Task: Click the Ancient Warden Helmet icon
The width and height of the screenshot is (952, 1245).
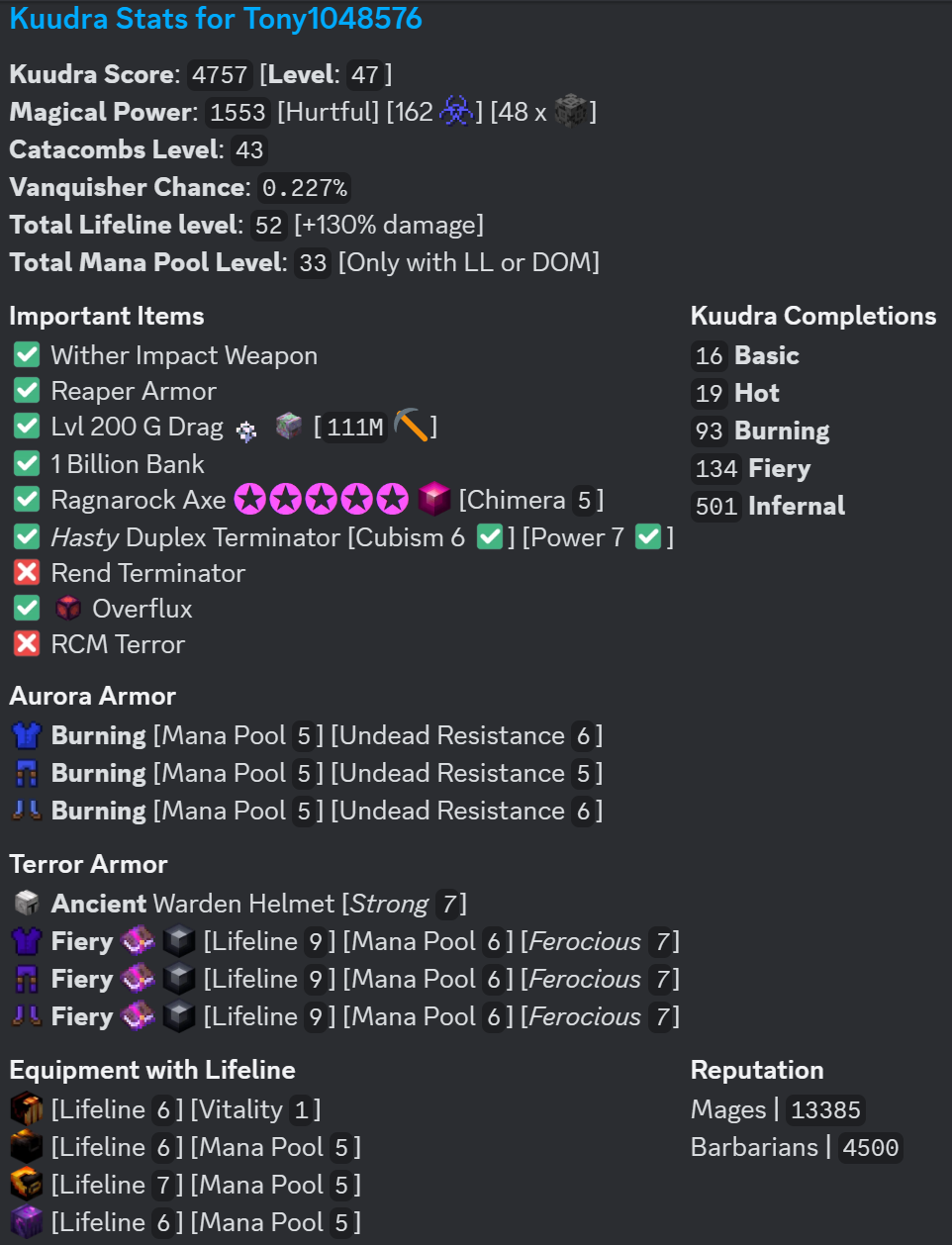Action: [x=27, y=903]
